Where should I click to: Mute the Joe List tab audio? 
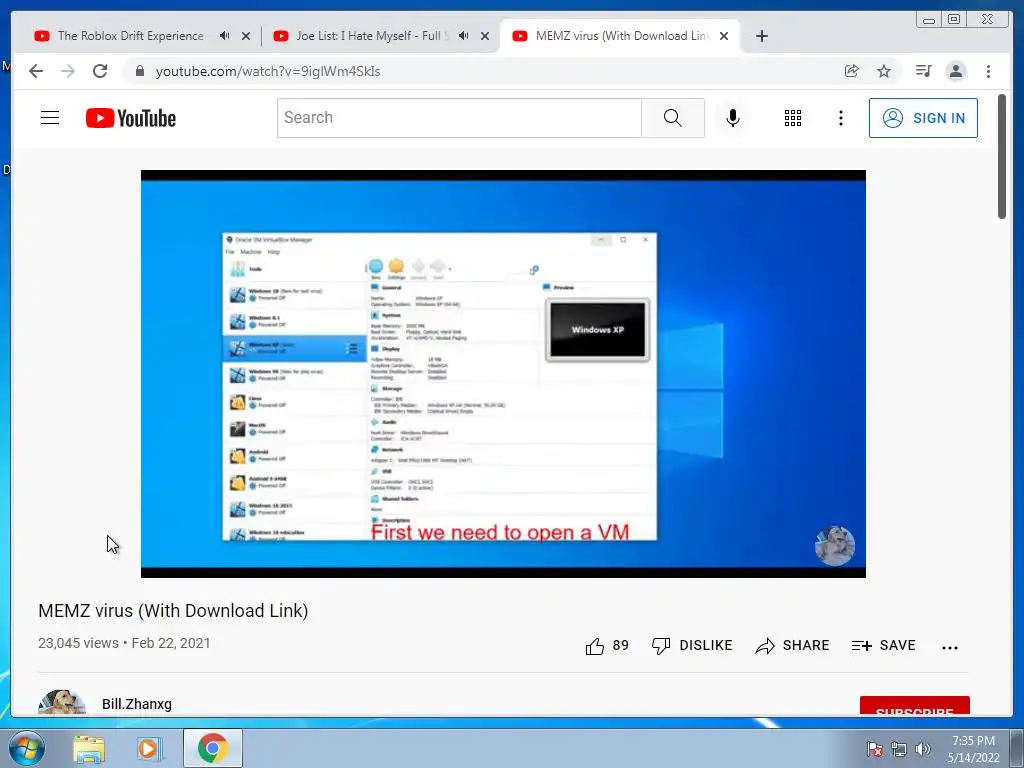pyautogui.click(x=464, y=36)
